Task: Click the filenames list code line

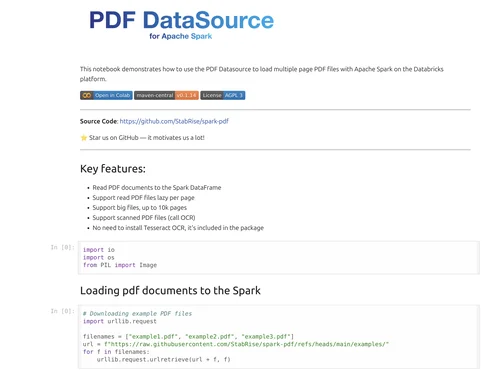Action: (188, 337)
